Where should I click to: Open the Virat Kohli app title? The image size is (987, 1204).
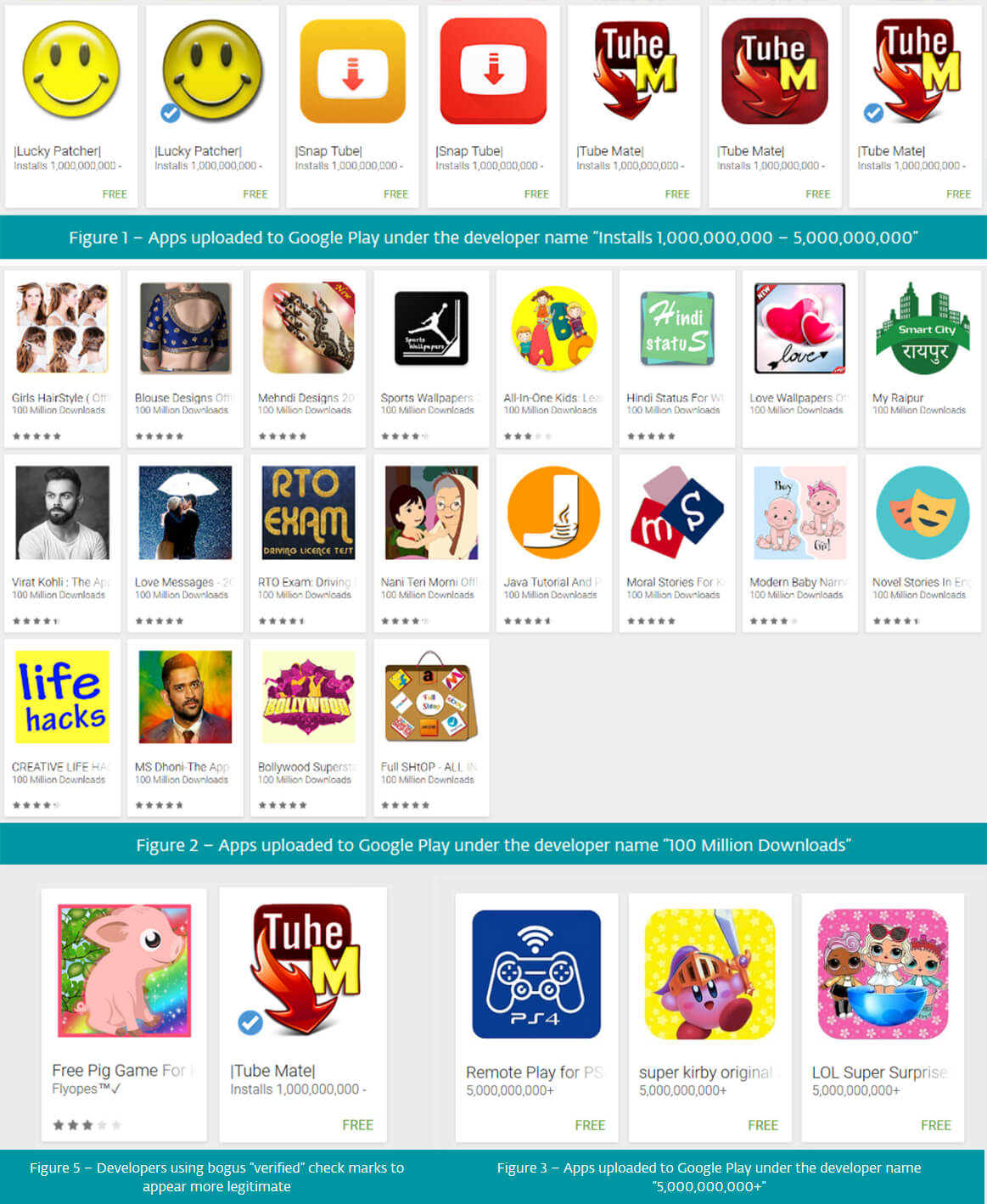pos(60,582)
